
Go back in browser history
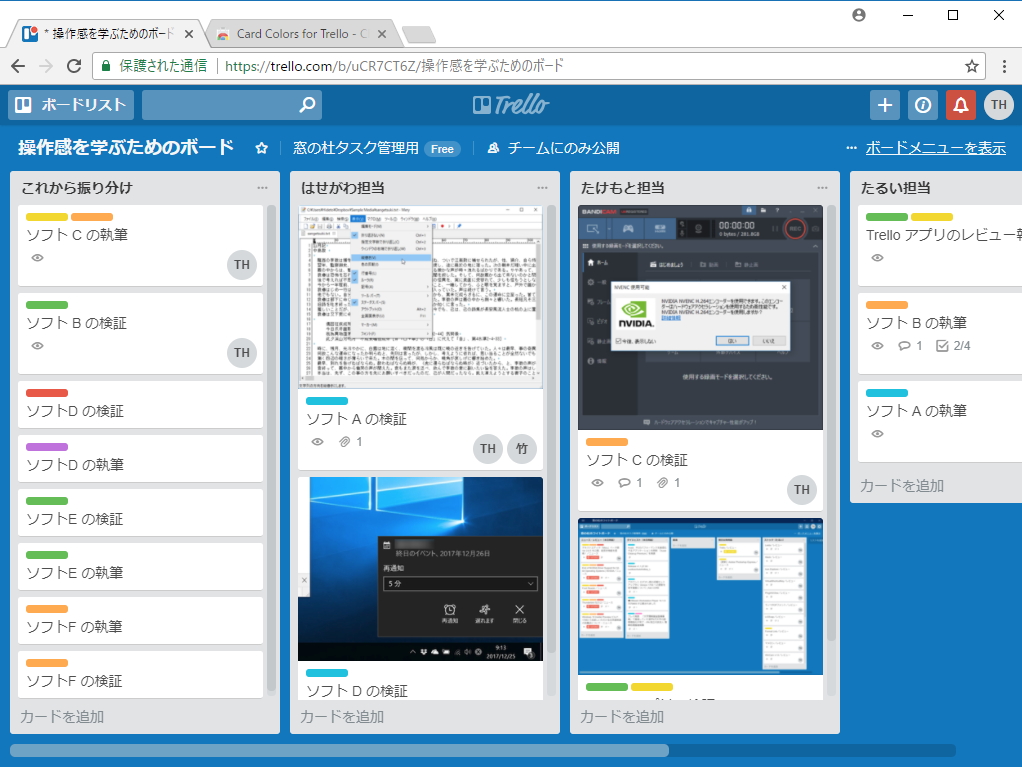(x=18, y=66)
